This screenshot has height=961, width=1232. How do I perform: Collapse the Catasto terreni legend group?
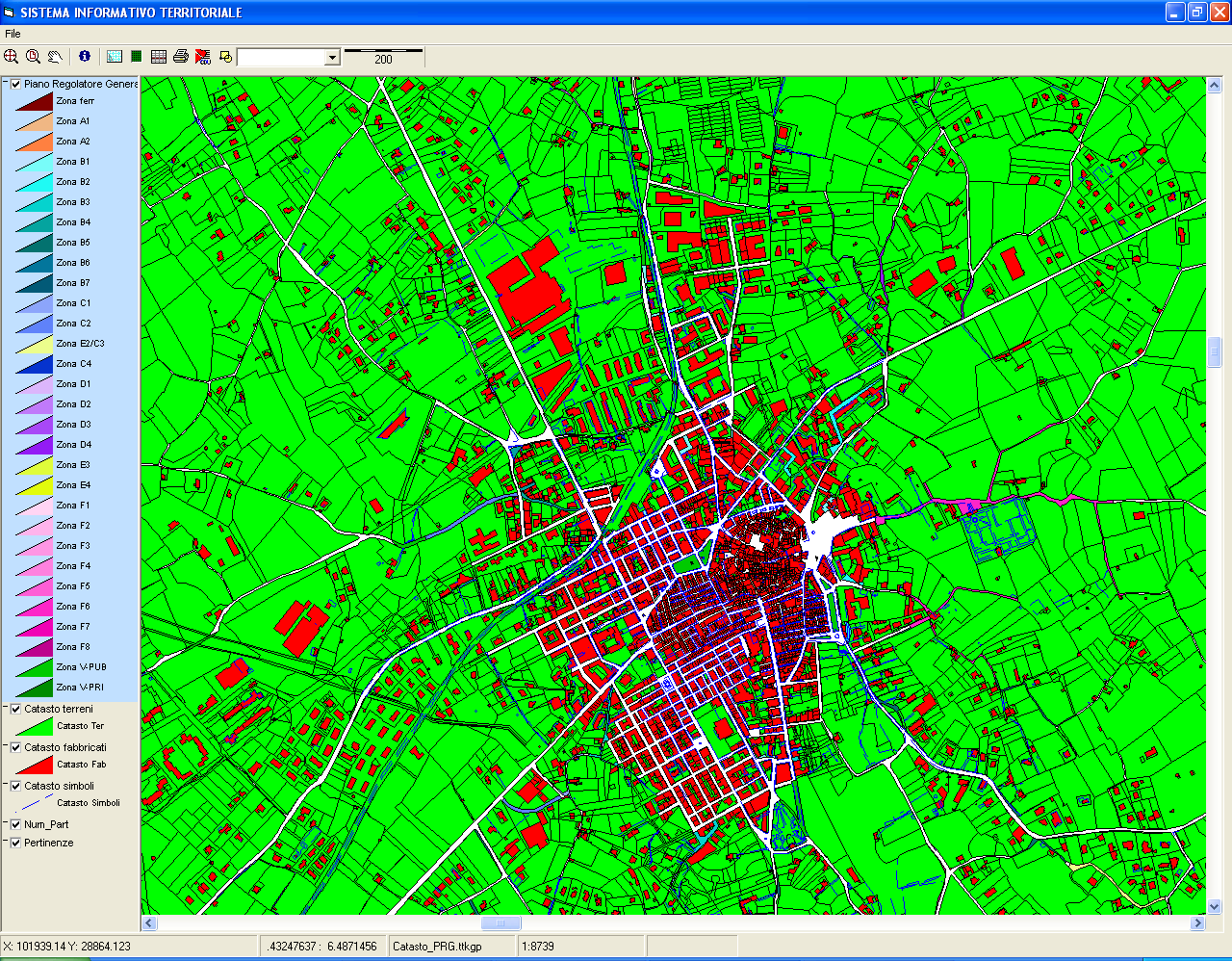6,708
